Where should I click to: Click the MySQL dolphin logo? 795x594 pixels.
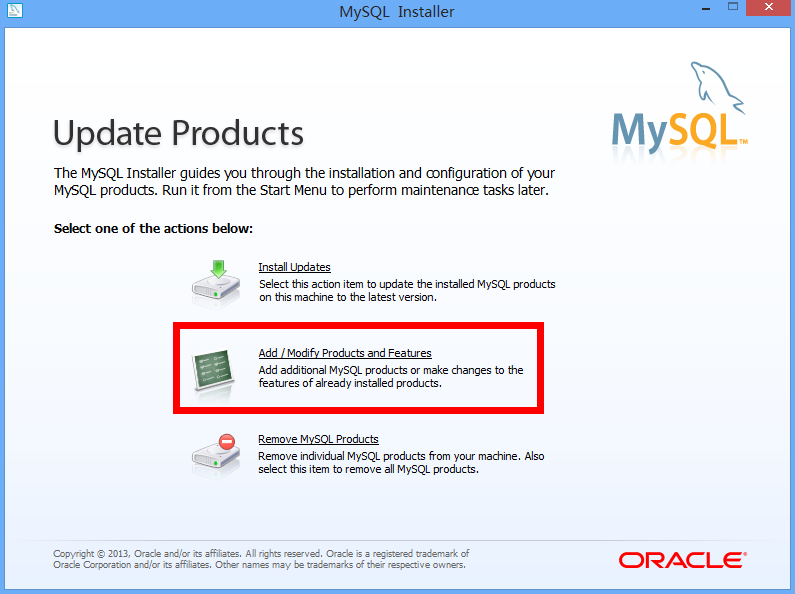pyautogui.click(x=679, y=110)
